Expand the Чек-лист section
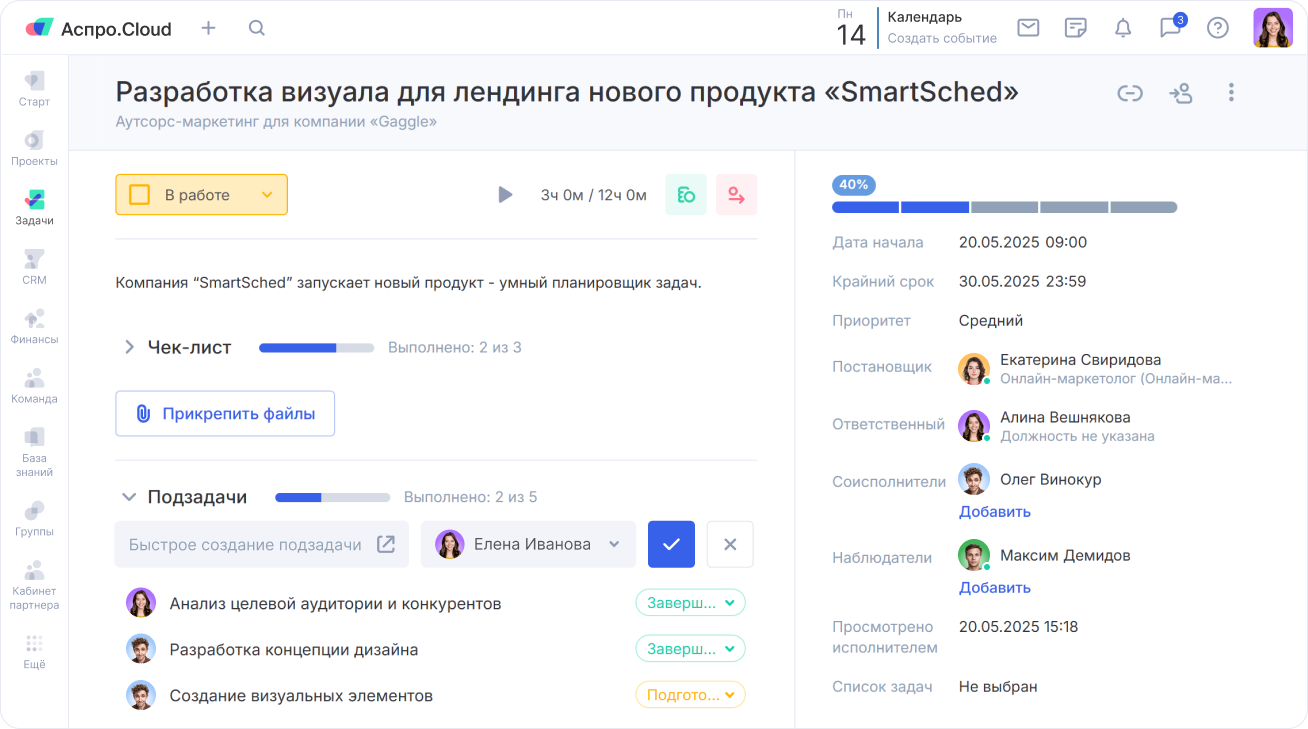 [129, 348]
